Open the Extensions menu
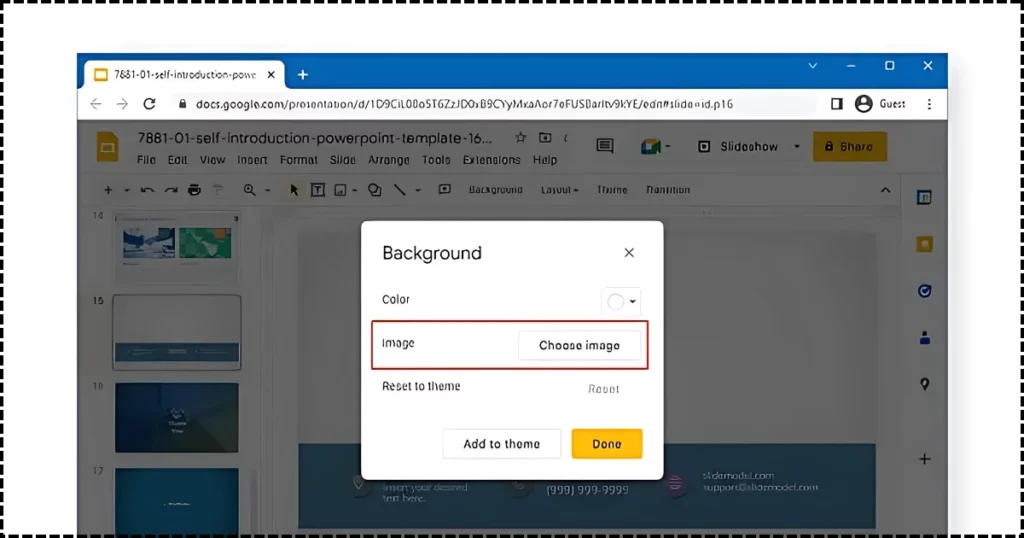This screenshot has width=1024, height=538. [x=491, y=160]
